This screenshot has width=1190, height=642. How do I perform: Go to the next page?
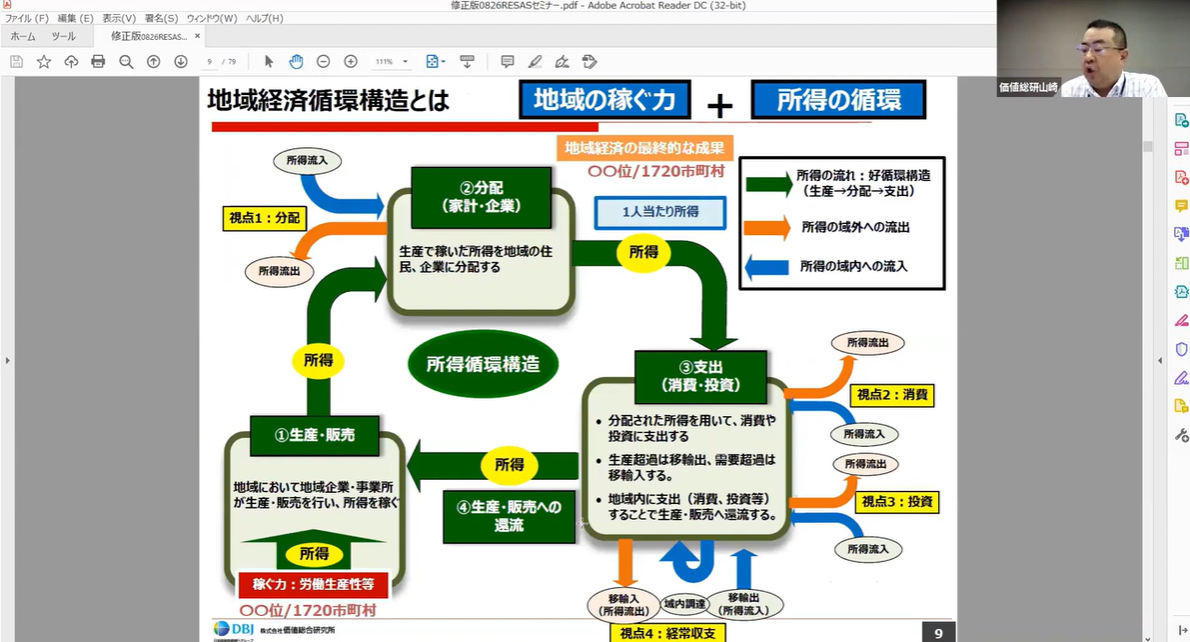(x=181, y=61)
